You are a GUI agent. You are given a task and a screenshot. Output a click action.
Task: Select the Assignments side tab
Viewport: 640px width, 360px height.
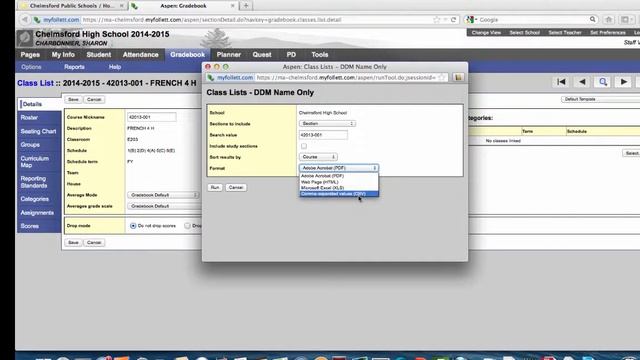[x=40, y=213]
